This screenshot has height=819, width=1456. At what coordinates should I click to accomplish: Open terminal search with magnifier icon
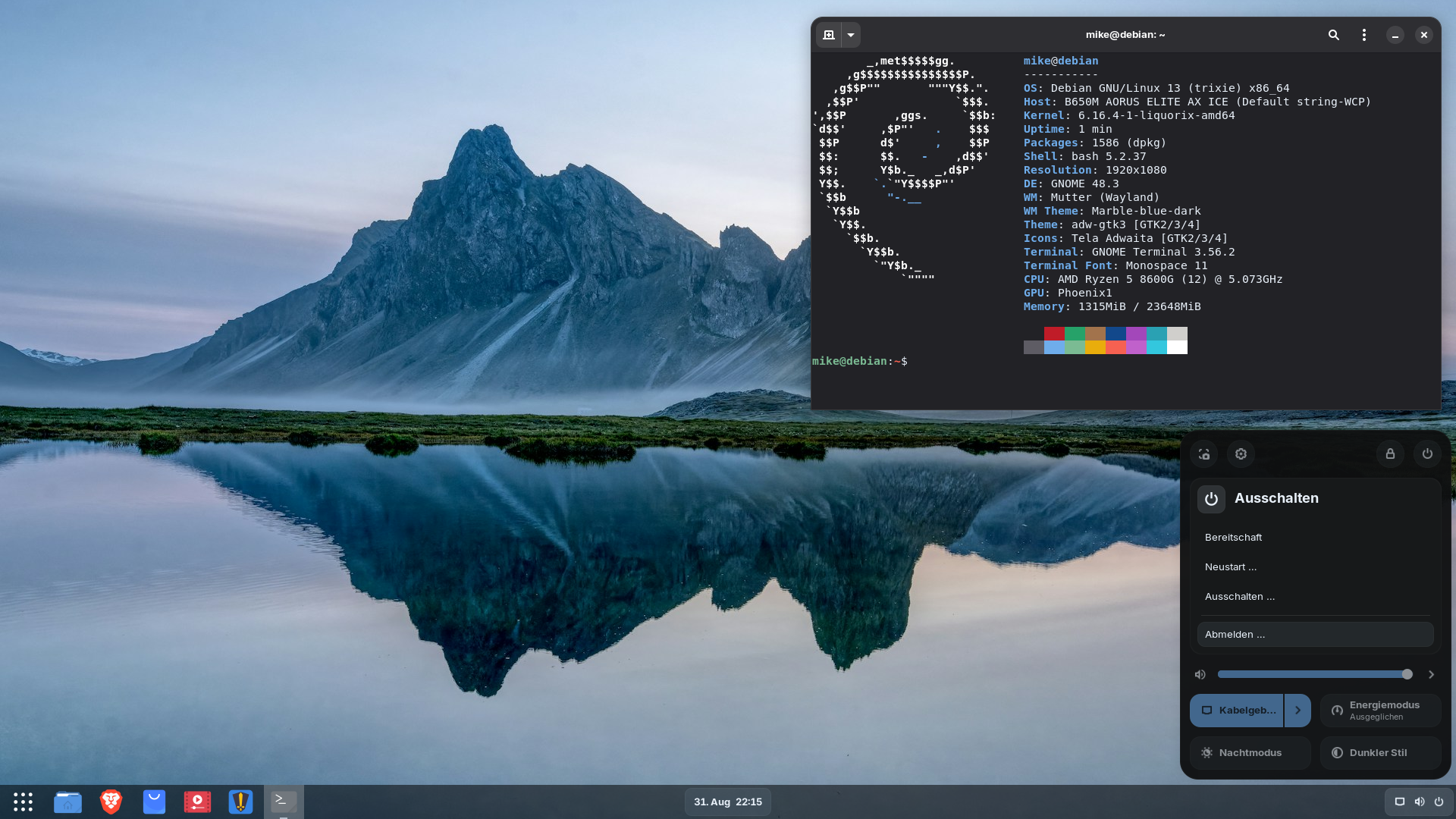pos(1333,35)
